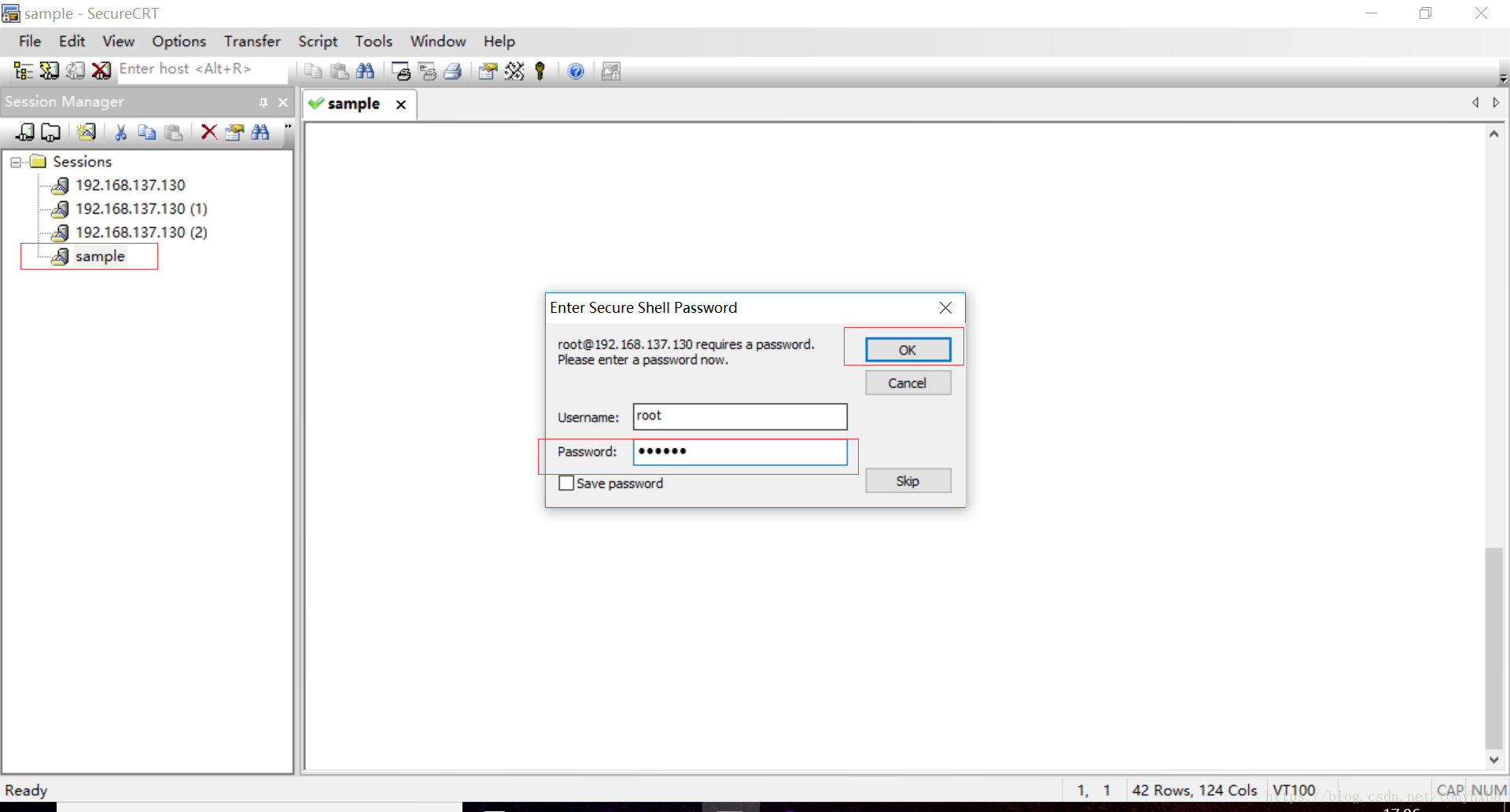This screenshot has width=1510, height=812.
Task: Click Paste icon in Session Manager toolbar
Action: pyautogui.click(x=173, y=132)
